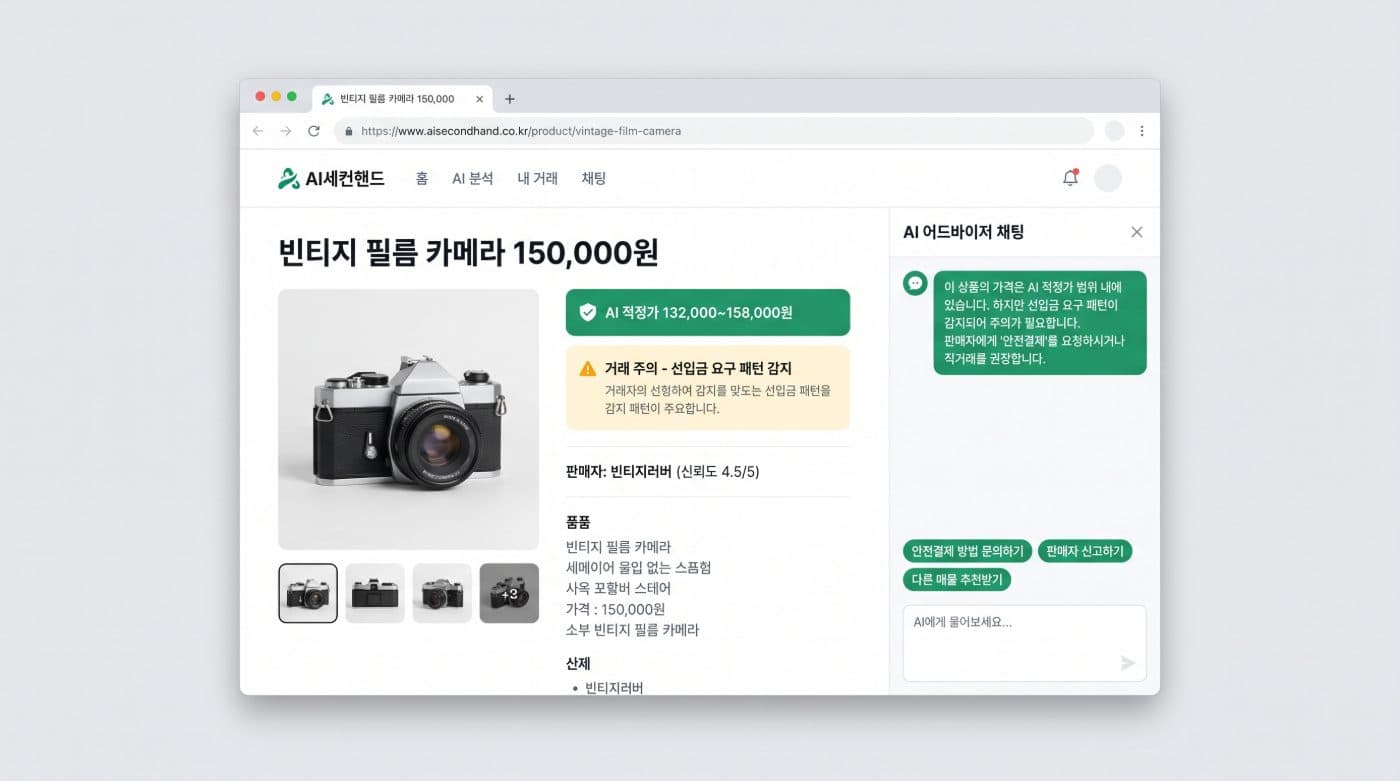Click the 산제 section heading
1400x781 pixels.
tap(578, 664)
